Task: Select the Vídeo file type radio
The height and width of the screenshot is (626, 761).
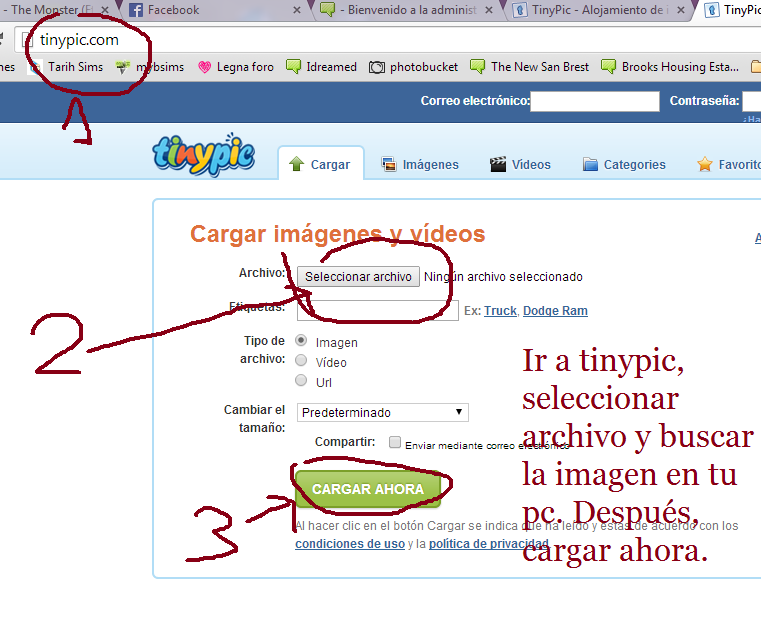Action: click(301, 361)
